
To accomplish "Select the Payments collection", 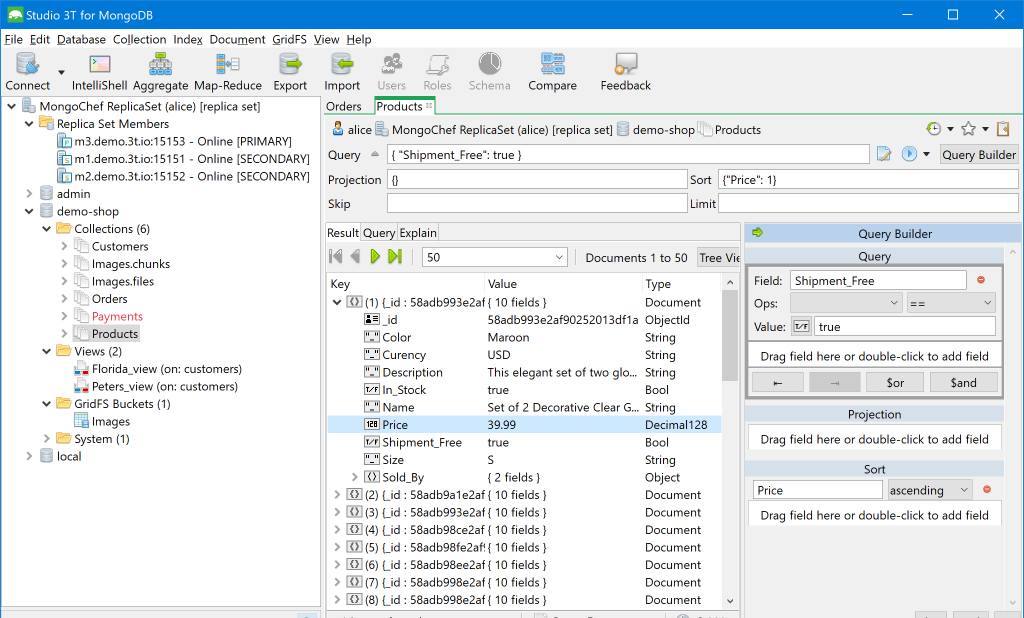I will coord(117,316).
